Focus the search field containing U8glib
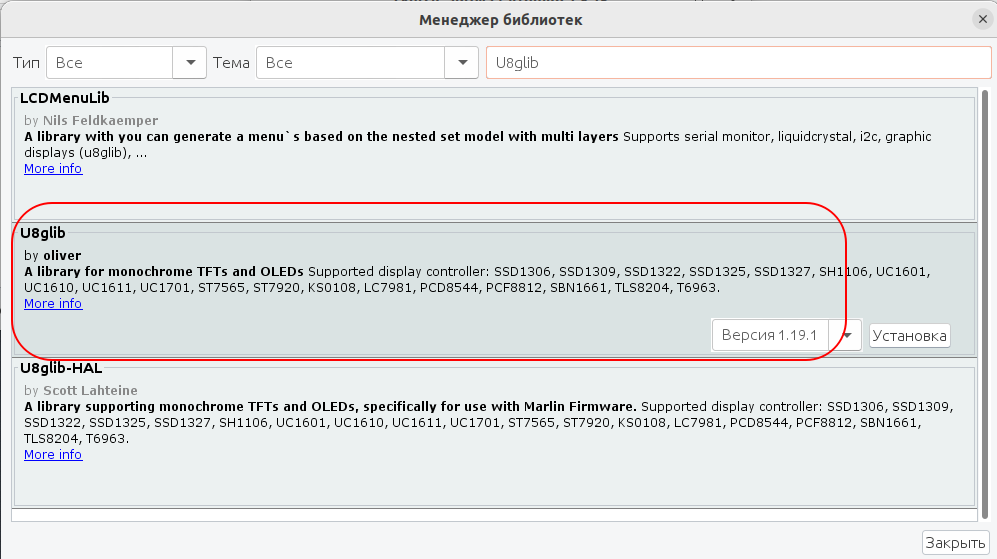997x559 pixels. click(738, 62)
